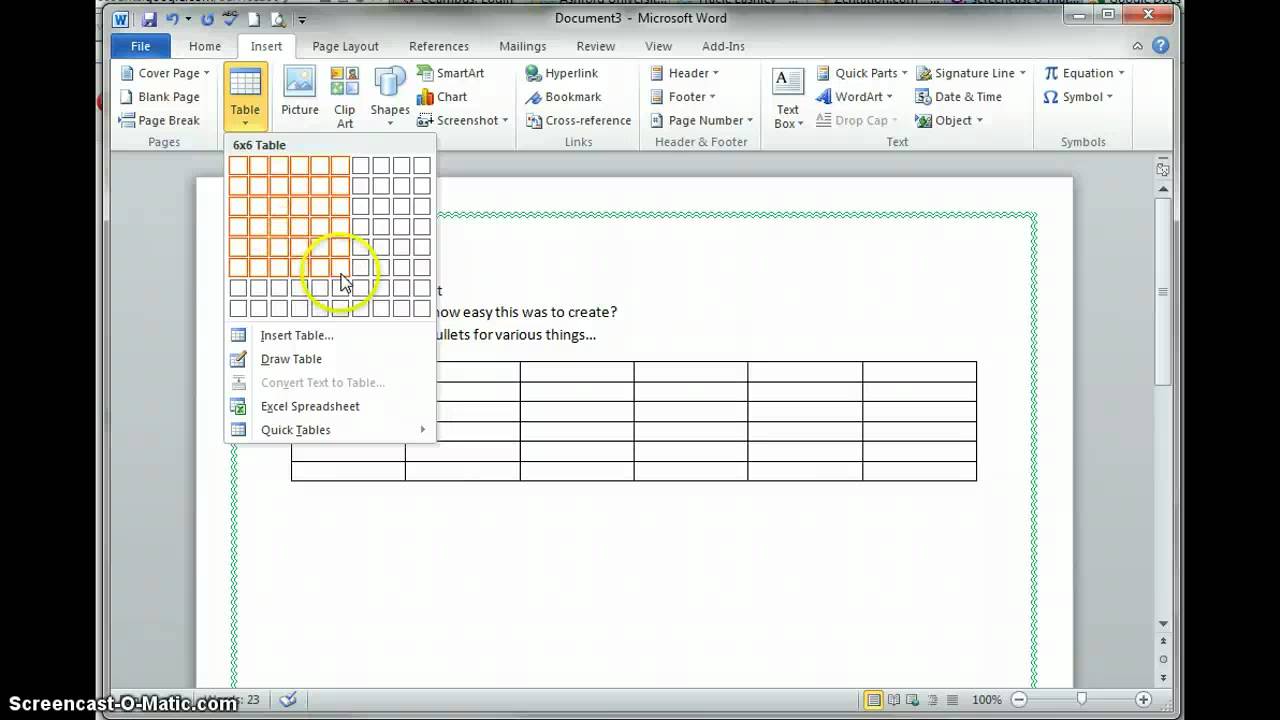Switch to Print Layout view
Screen dimensions: 1280x720
pyautogui.click(x=873, y=700)
